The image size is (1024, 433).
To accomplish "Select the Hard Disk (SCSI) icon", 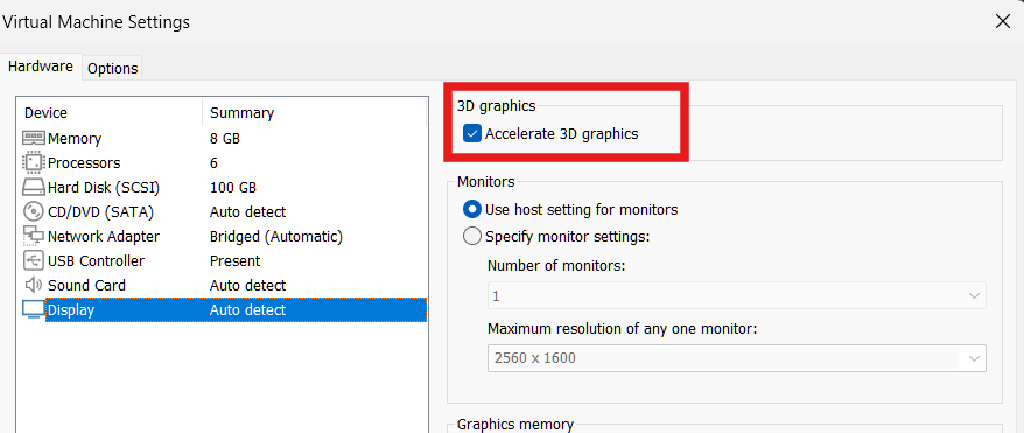I will point(33,187).
